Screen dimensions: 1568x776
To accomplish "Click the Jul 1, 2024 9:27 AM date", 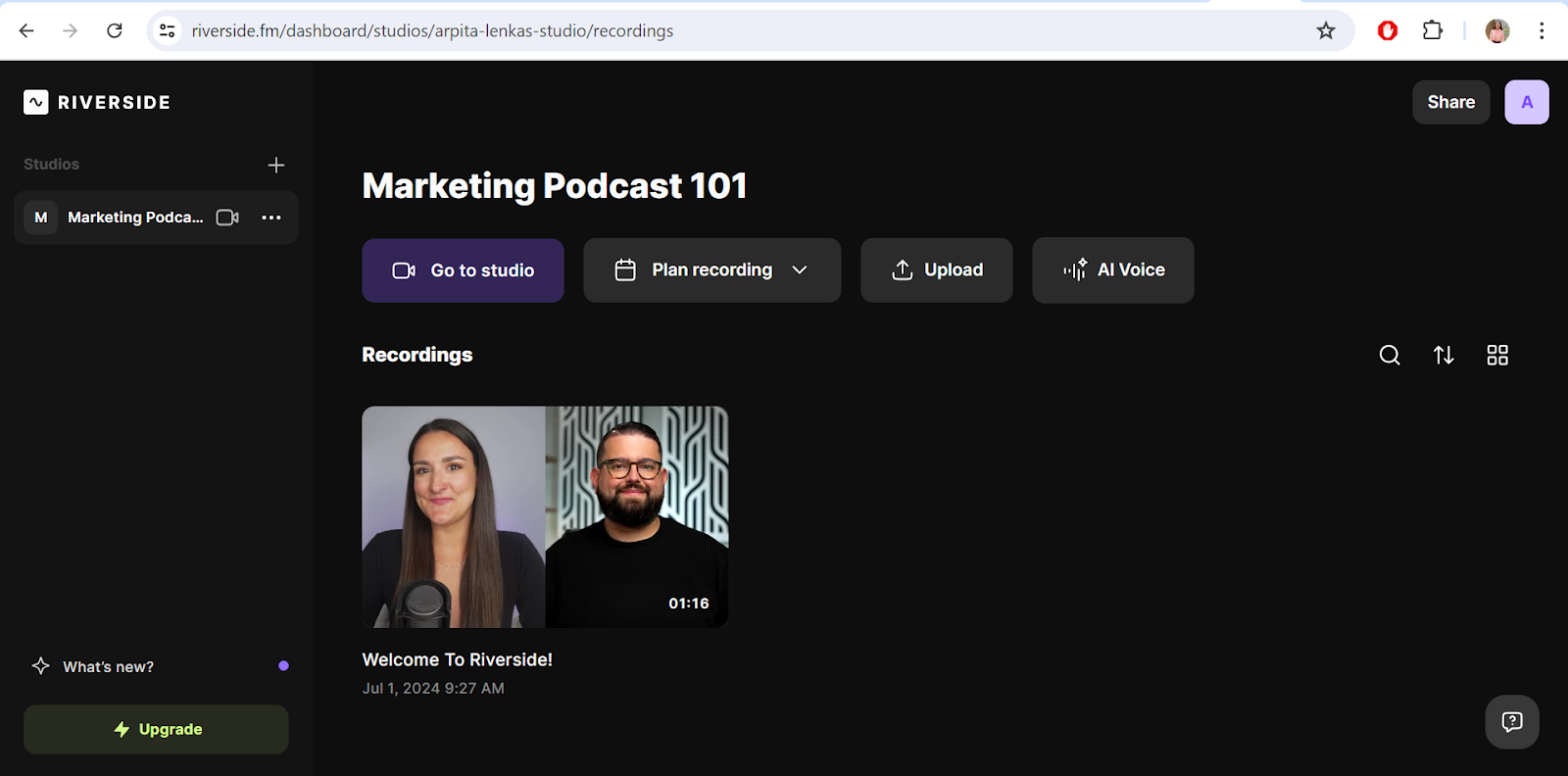I will point(433,689).
